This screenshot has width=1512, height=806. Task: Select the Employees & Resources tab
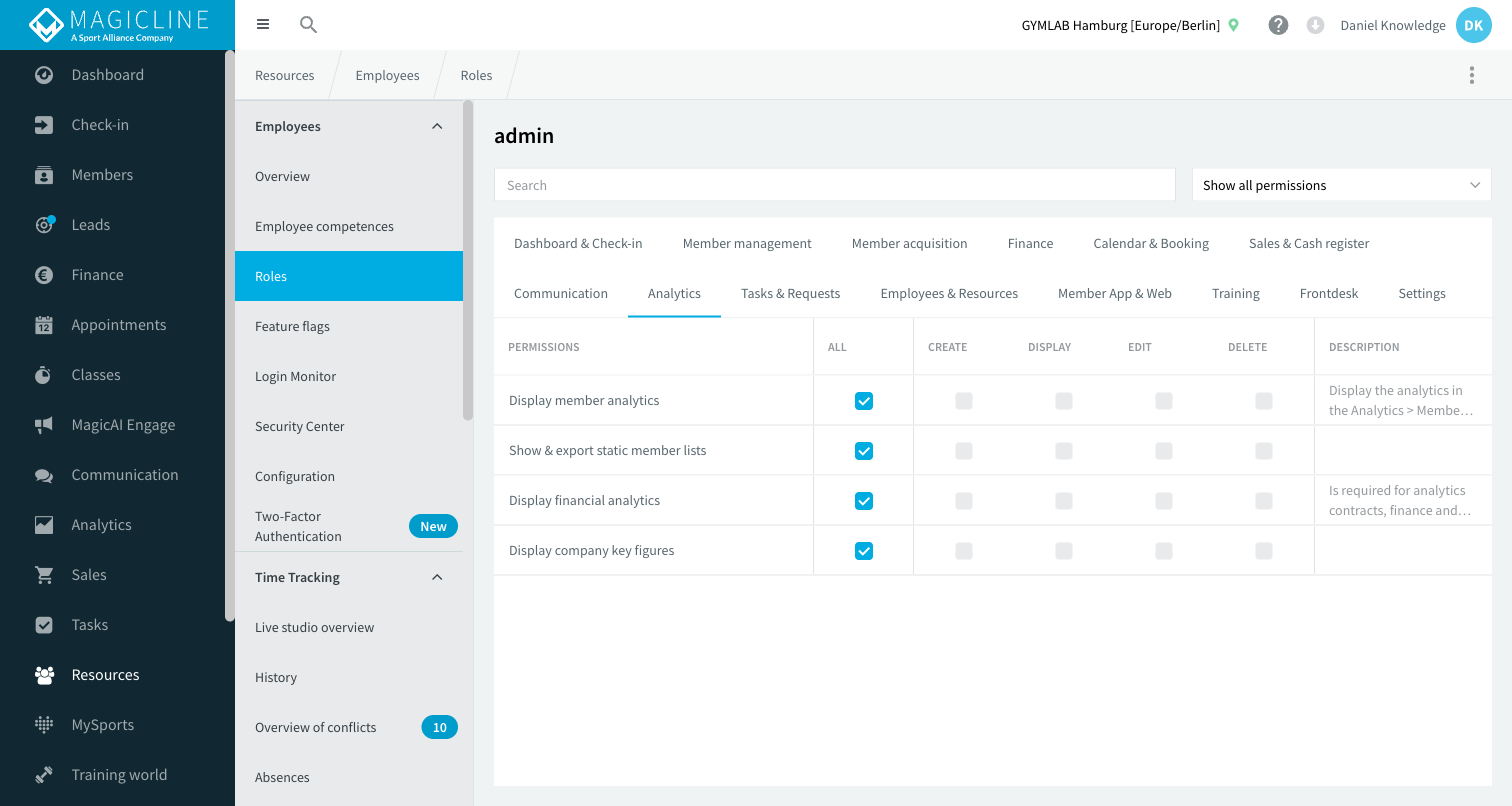949,293
